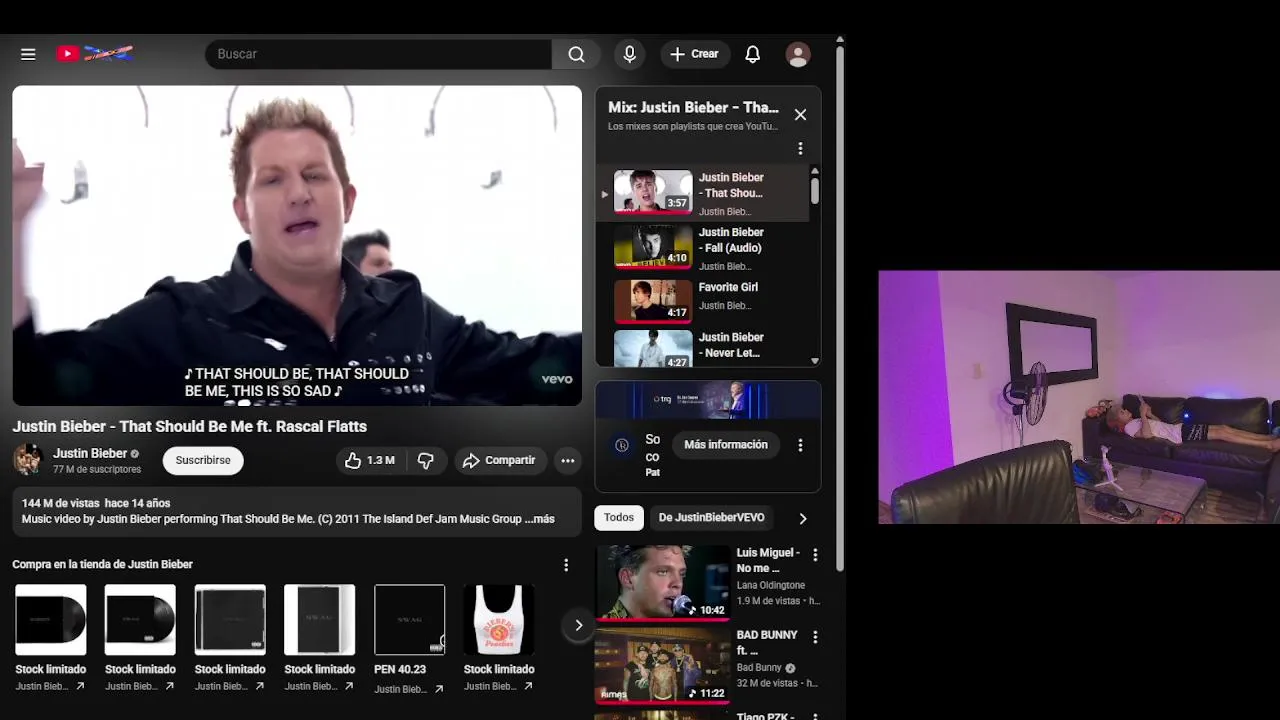1280x720 pixels.
Task: Play Never Let... playlist item
Action: click(702, 348)
